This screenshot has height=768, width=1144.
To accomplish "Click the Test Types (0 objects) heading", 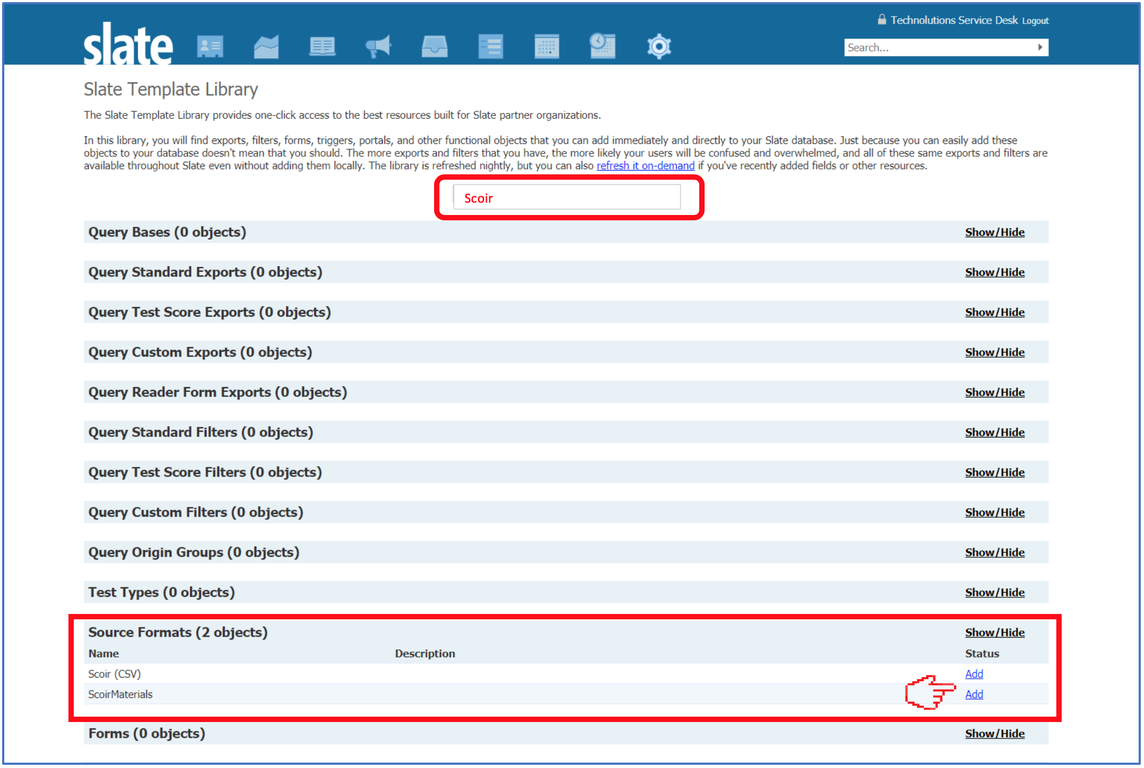I will (161, 592).
